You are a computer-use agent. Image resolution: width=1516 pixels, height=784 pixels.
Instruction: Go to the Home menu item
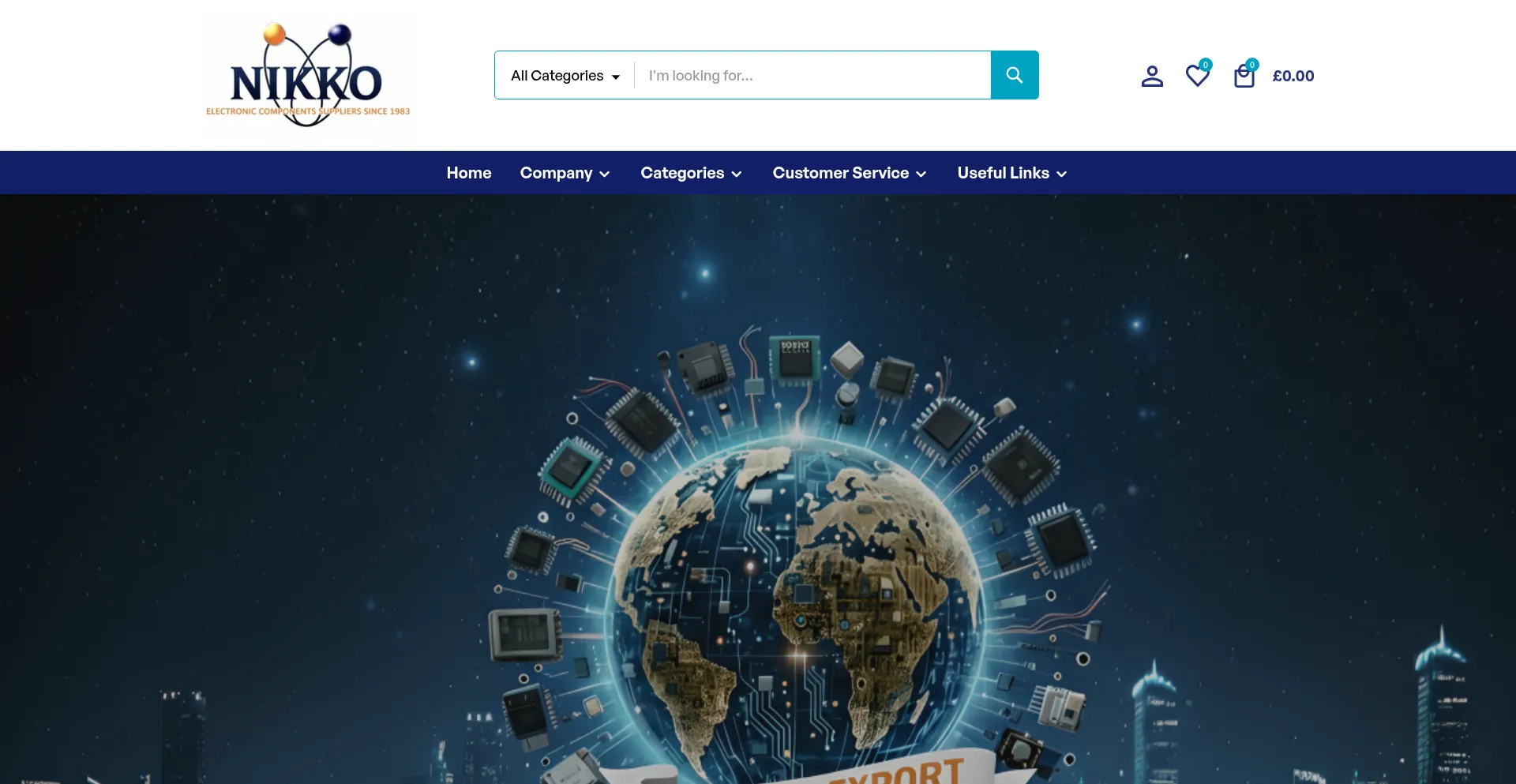coord(469,173)
